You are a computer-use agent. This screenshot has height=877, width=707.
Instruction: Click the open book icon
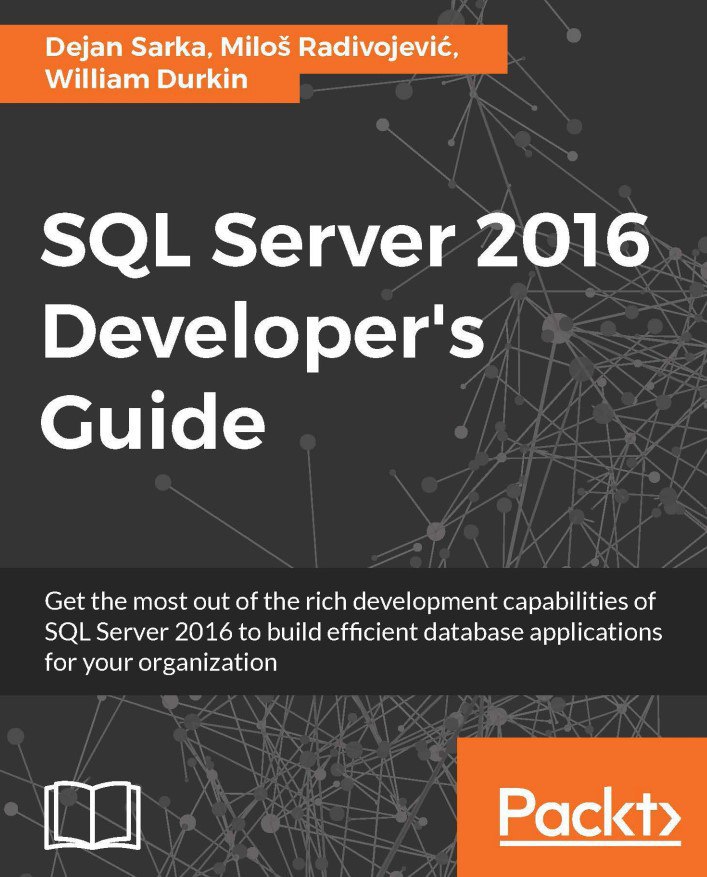[93, 814]
